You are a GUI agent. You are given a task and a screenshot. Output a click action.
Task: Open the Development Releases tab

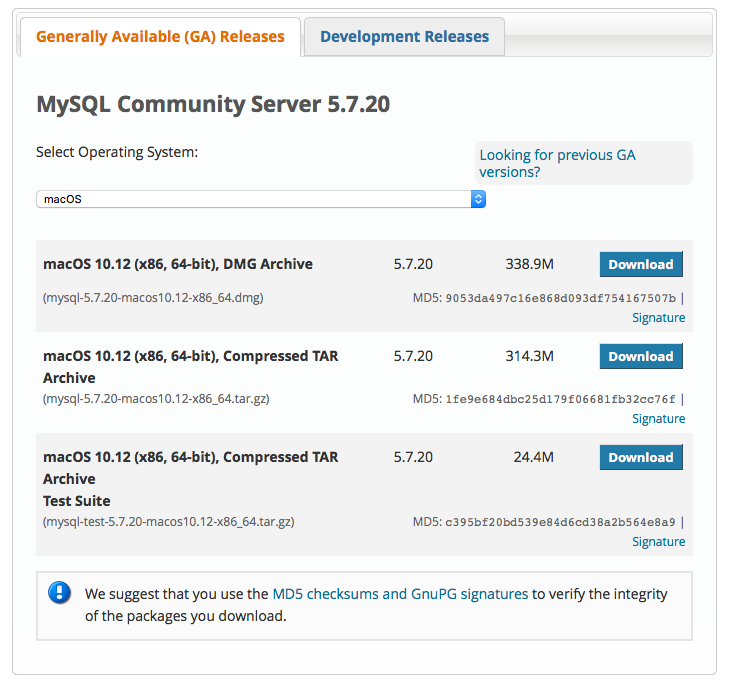pyautogui.click(x=404, y=37)
